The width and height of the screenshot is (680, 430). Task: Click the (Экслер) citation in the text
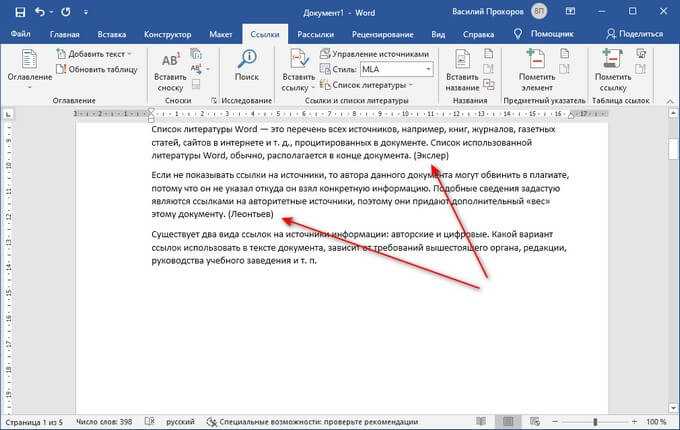431,156
